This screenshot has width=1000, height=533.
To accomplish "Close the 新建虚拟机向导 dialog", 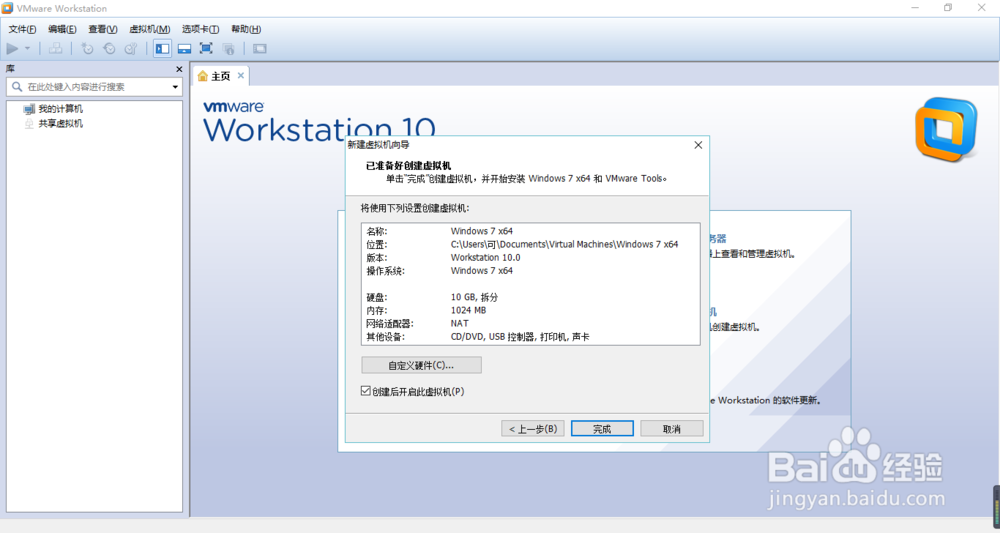I will tap(698, 145).
